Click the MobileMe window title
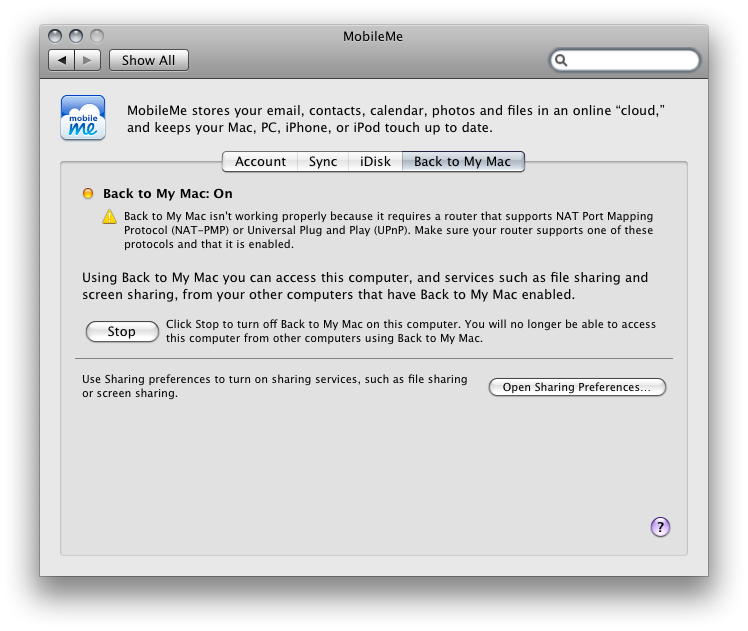The height and width of the screenshot is (631, 748). coord(373,36)
